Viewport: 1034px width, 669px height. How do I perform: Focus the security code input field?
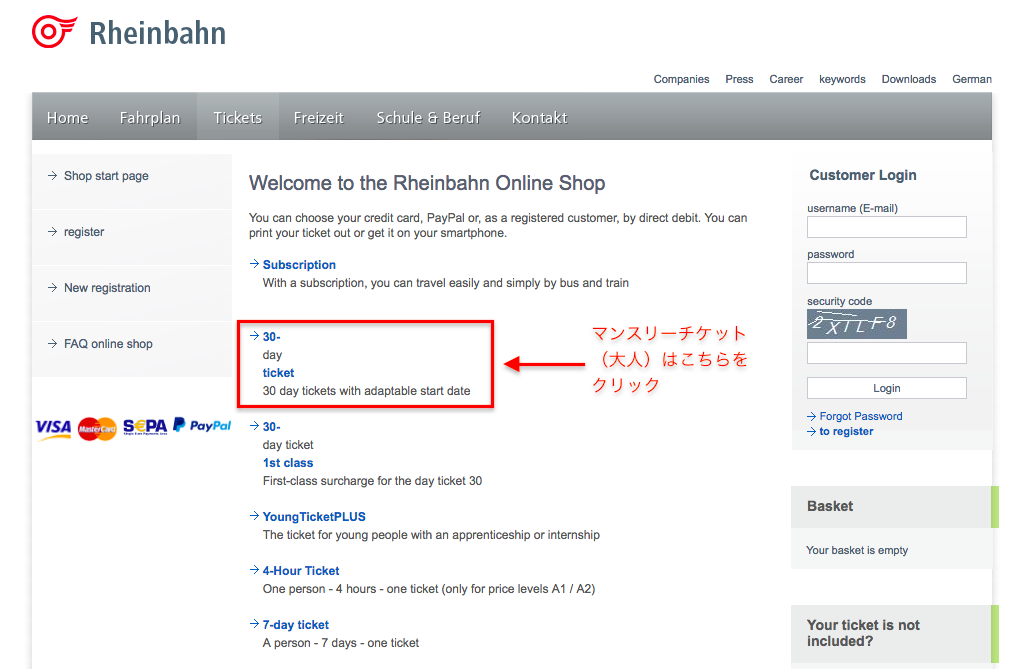pos(886,353)
